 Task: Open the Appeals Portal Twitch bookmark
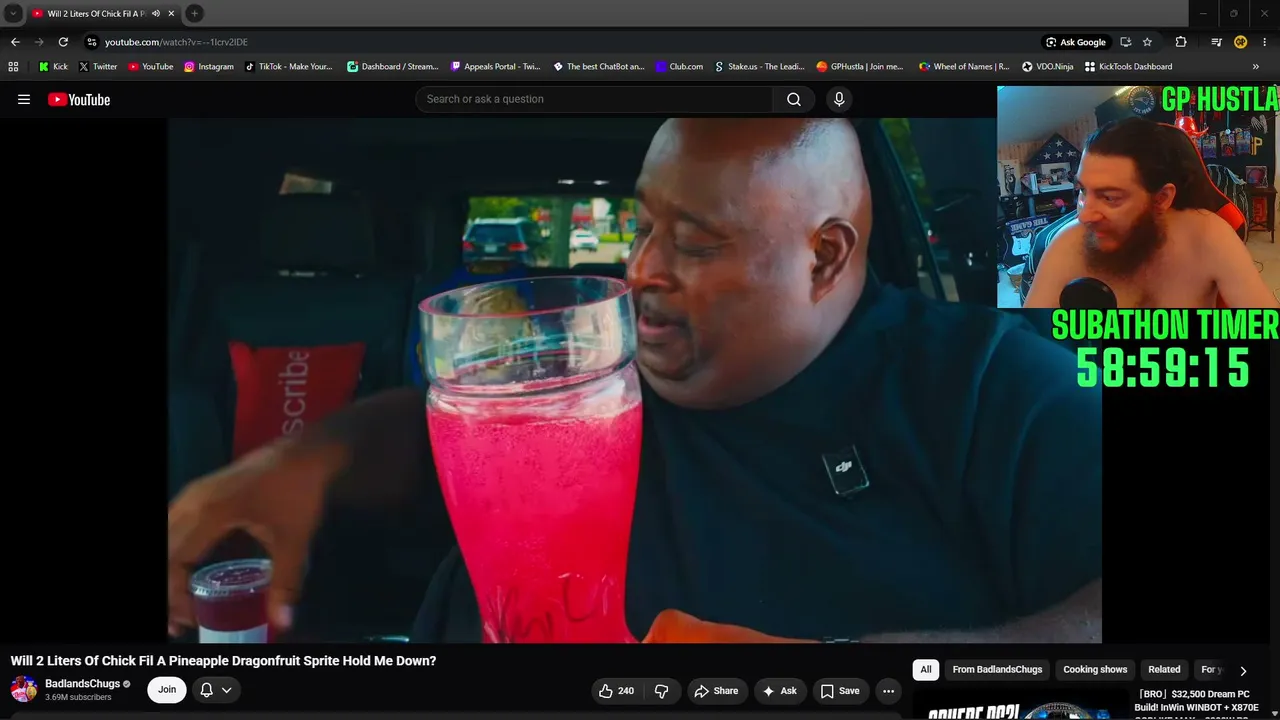click(496, 67)
